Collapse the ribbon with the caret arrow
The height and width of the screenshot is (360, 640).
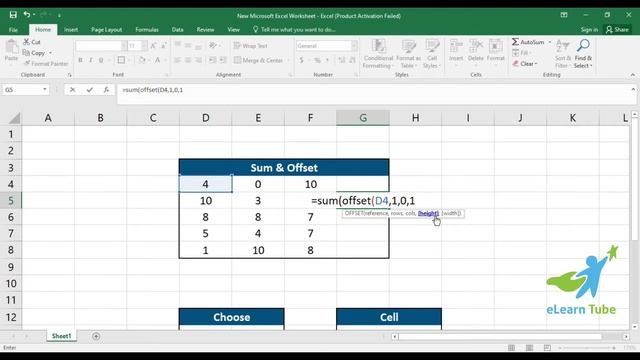click(x=633, y=75)
